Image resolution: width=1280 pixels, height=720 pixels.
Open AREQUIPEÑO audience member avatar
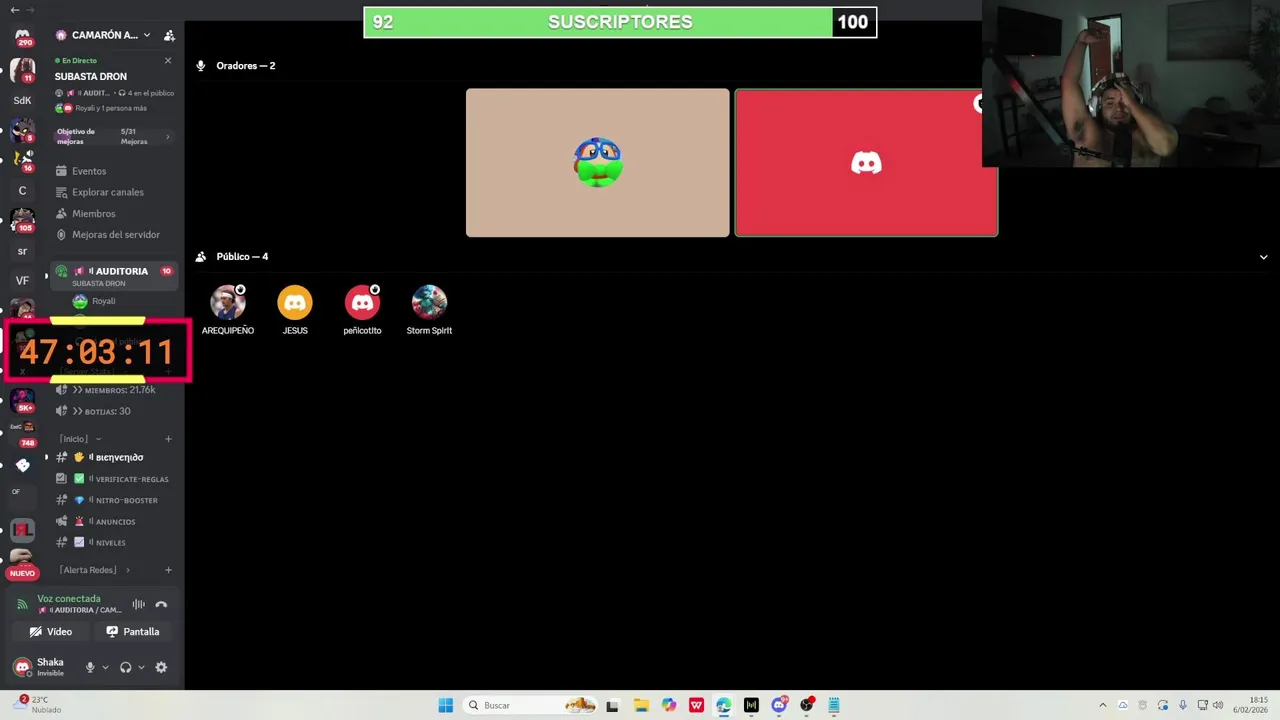coord(228,302)
